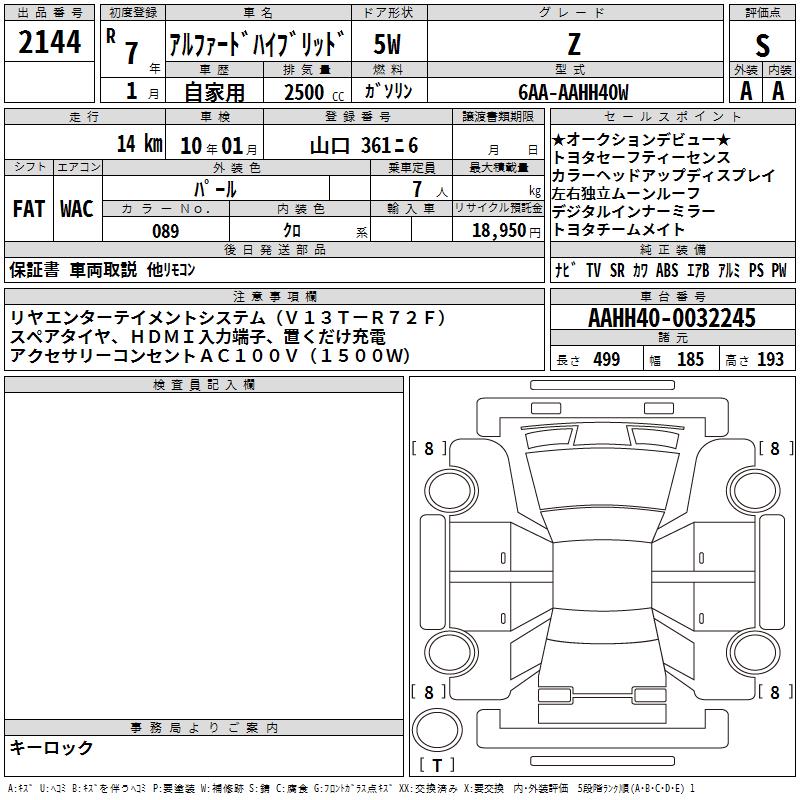Click the rear bumper on car diagram

pos(602,731)
